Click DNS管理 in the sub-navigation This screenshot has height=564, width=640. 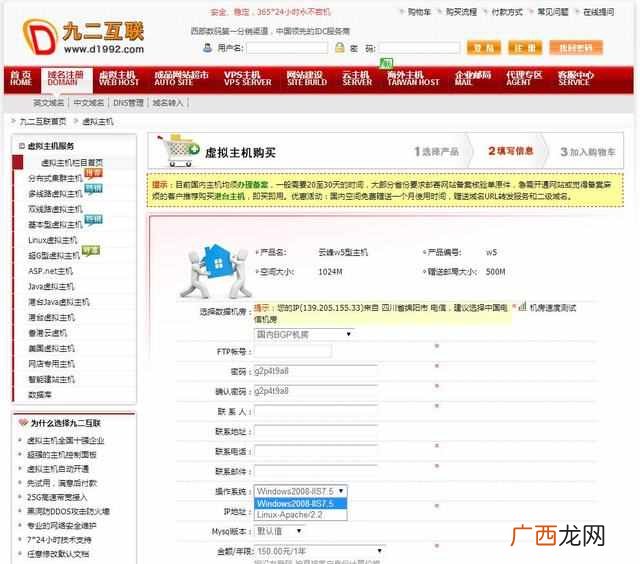pyautogui.click(x=128, y=103)
